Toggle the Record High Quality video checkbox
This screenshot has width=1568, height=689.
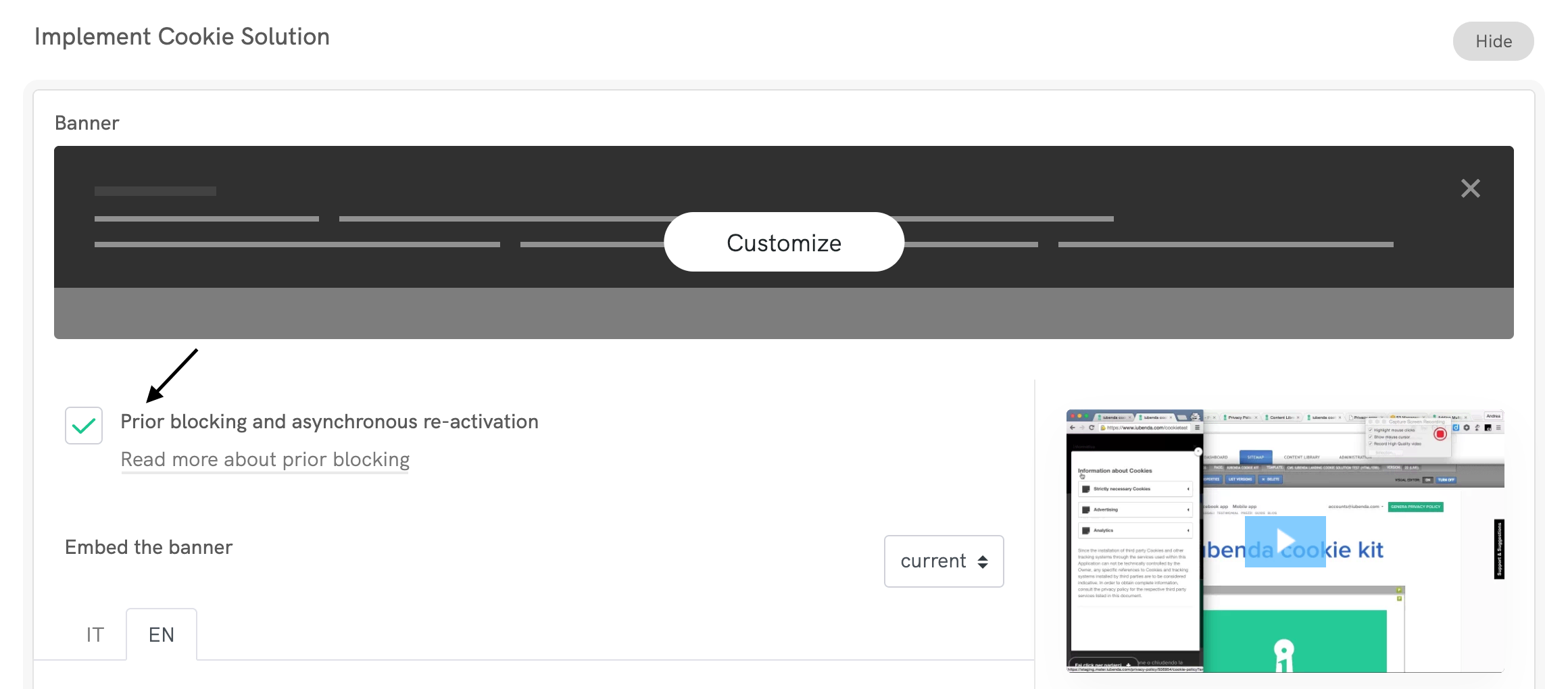[1371, 444]
